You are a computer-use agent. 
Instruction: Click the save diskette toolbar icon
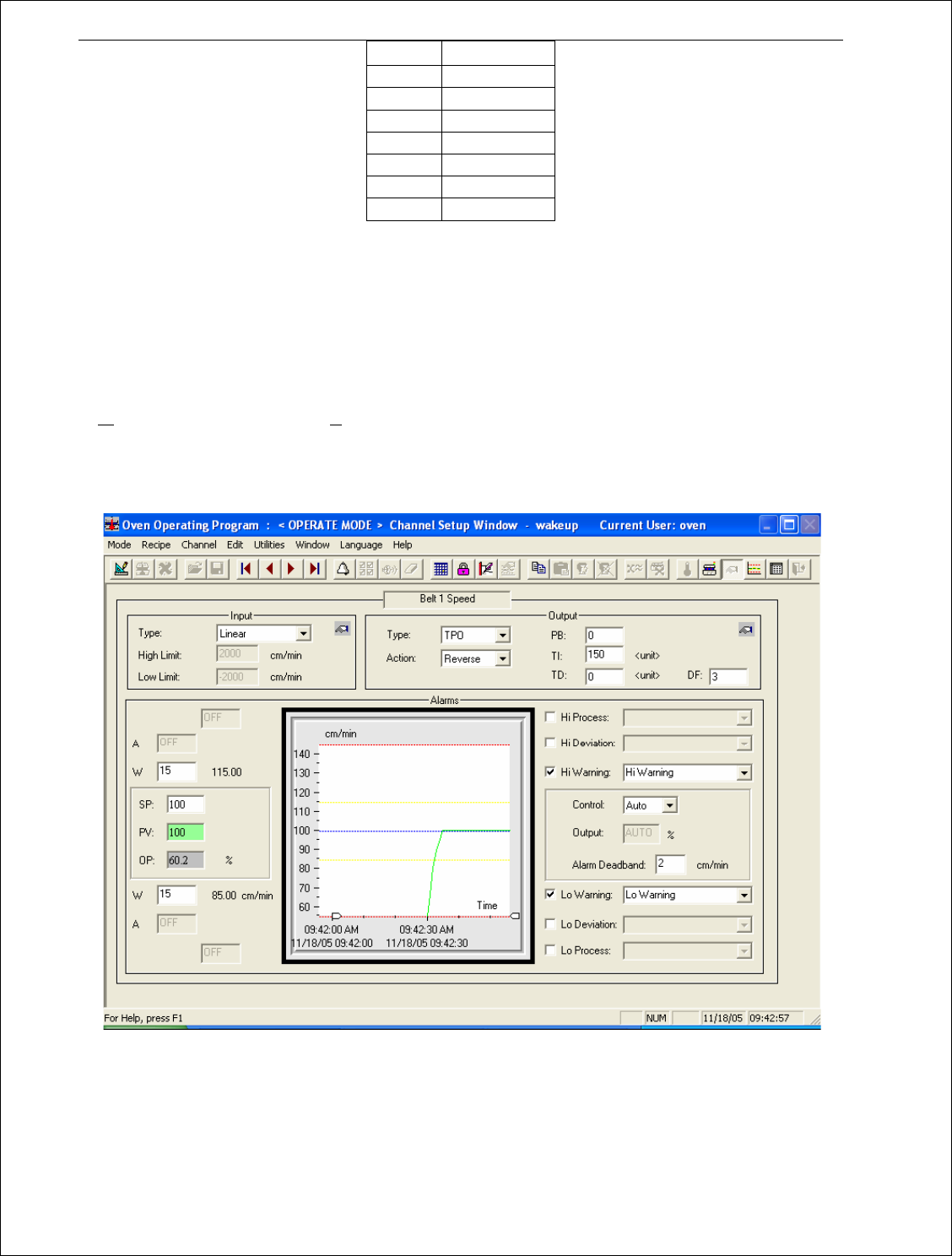point(217,569)
